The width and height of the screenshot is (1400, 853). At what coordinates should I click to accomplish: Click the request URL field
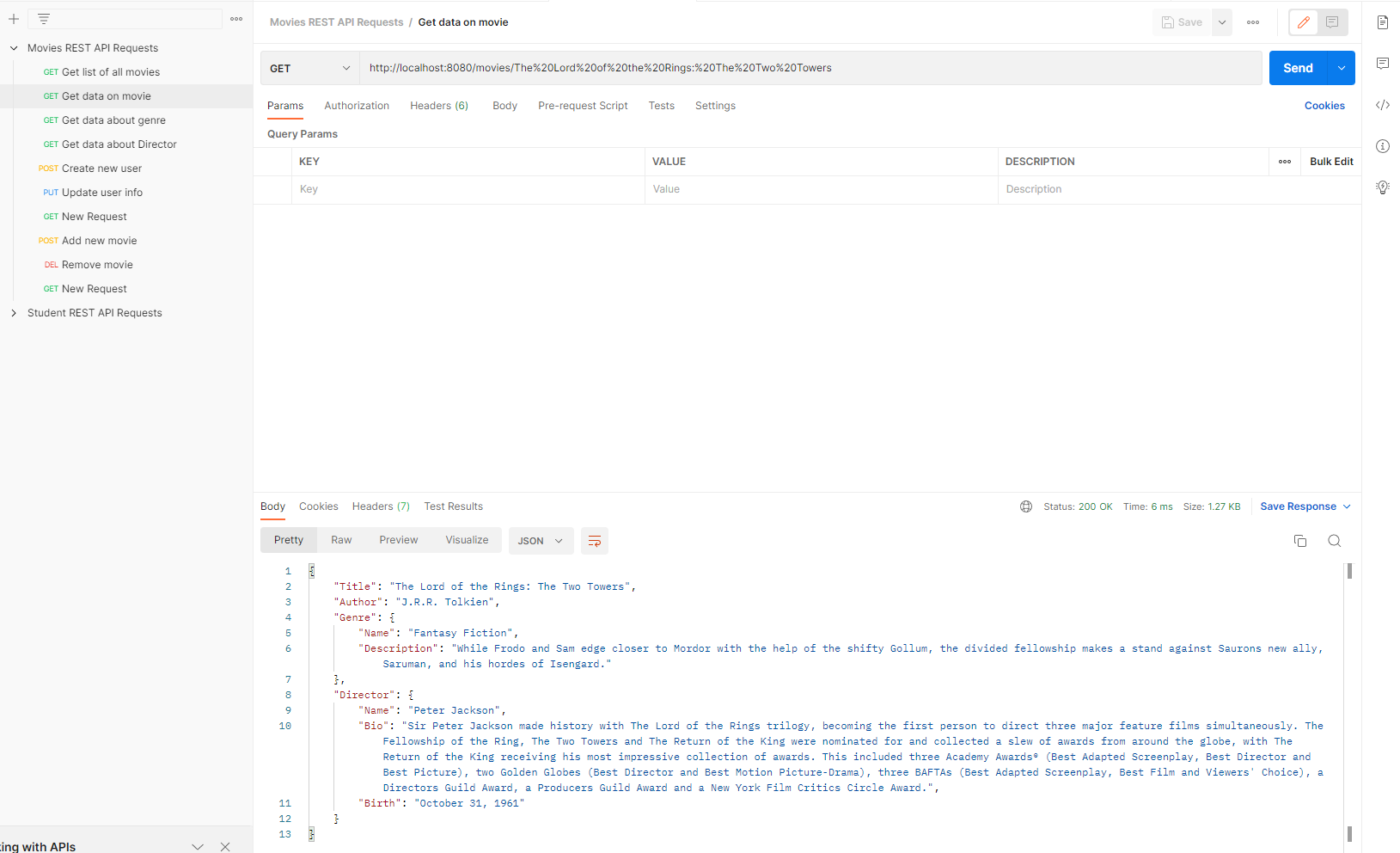pyautogui.click(x=810, y=68)
